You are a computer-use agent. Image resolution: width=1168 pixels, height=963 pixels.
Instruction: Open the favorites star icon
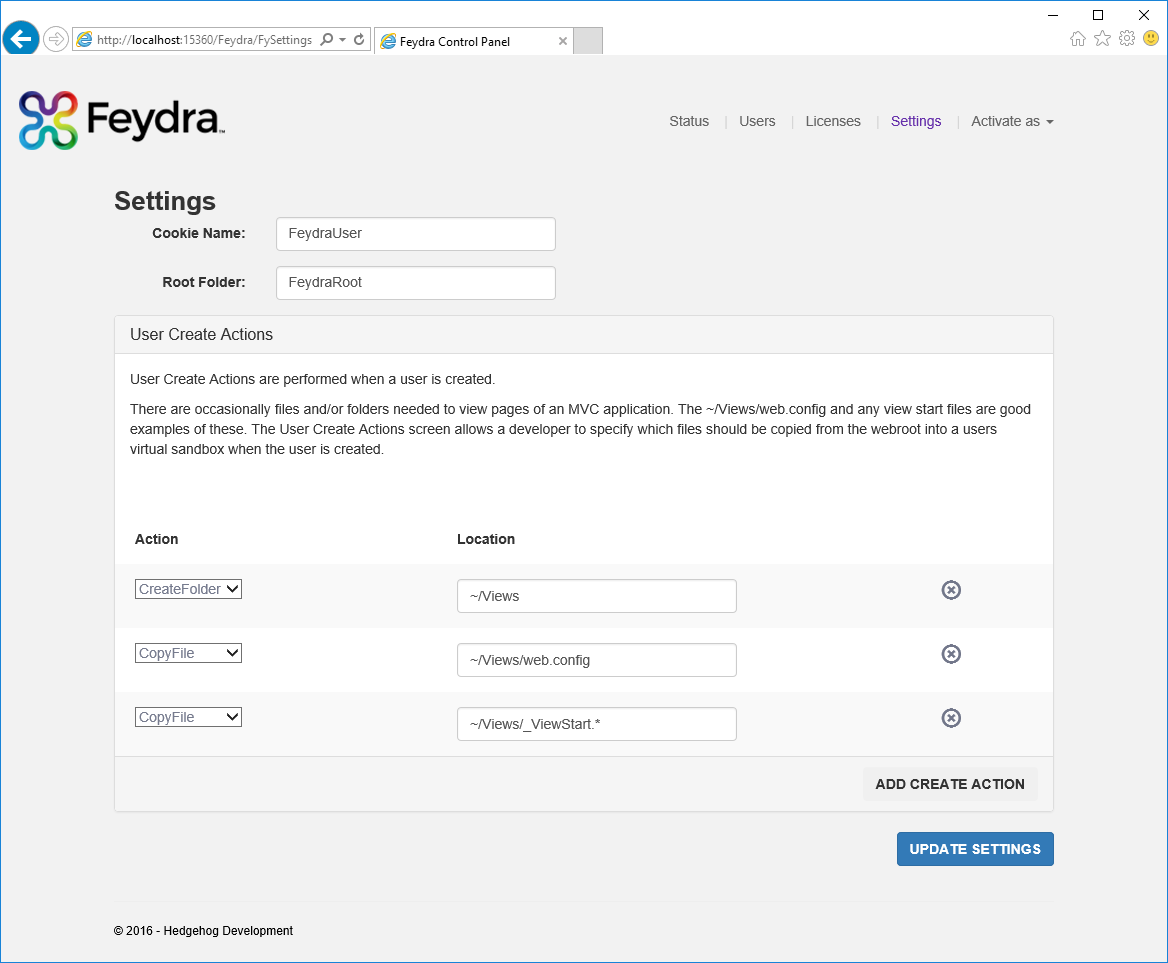point(1102,39)
